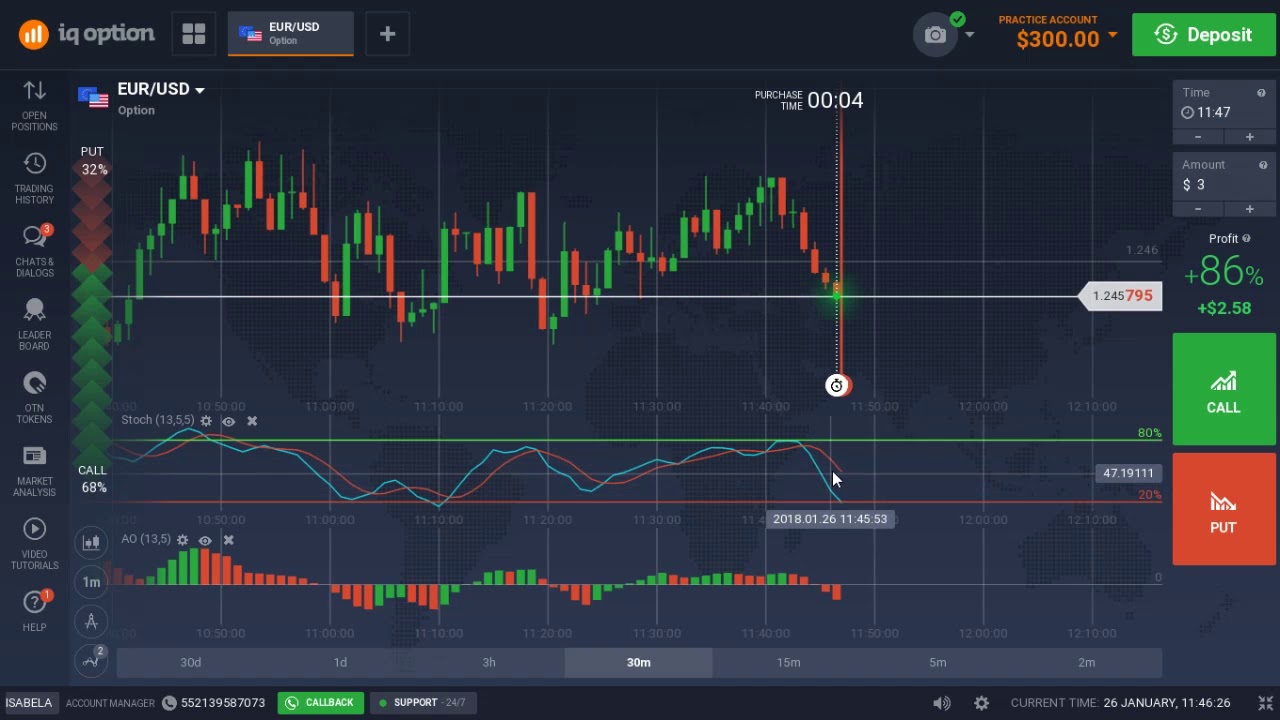
Task: Open the drawing tools icon
Action: pos(91,621)
